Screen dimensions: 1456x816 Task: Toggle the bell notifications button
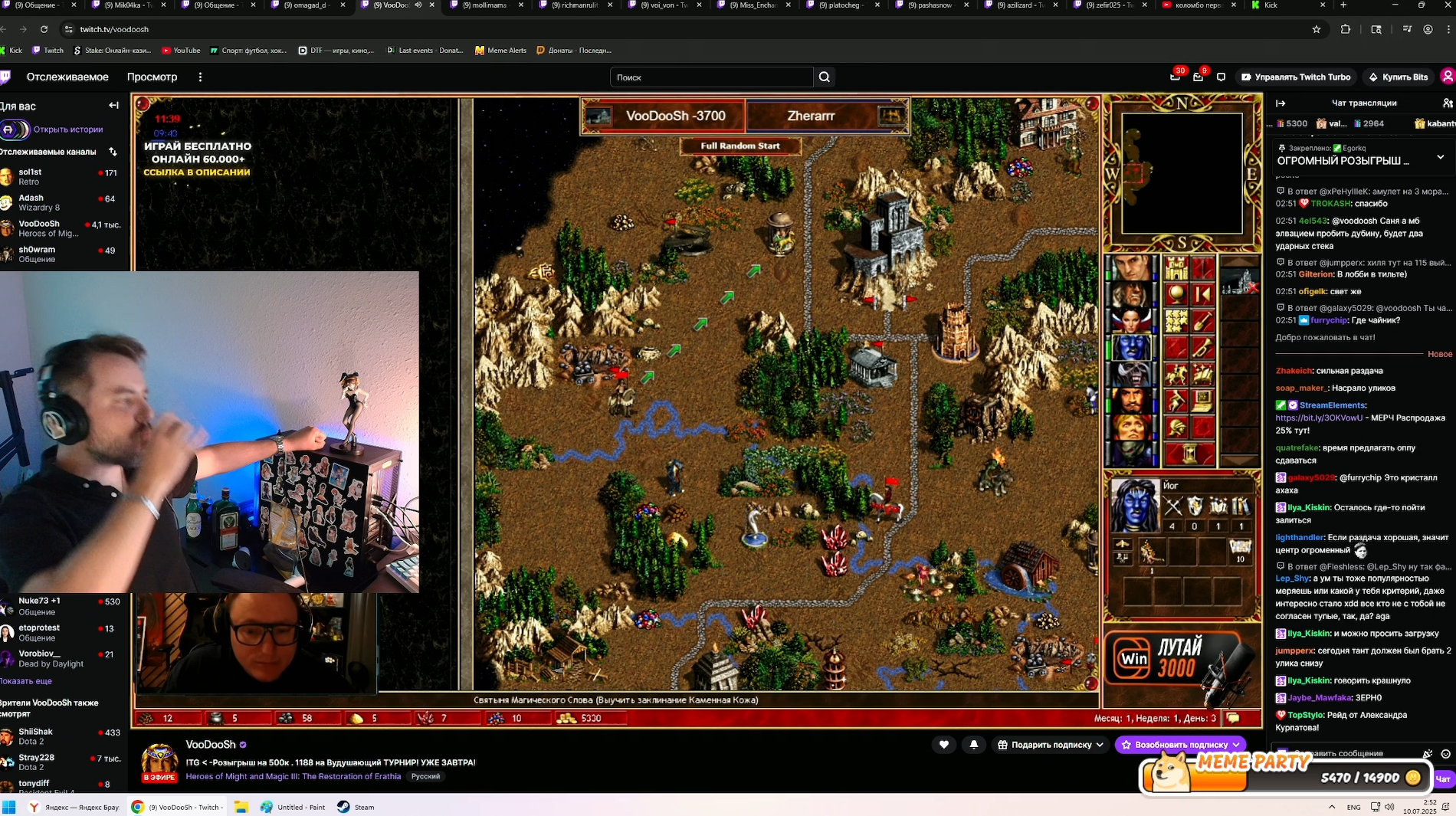[x=974, y=745]
